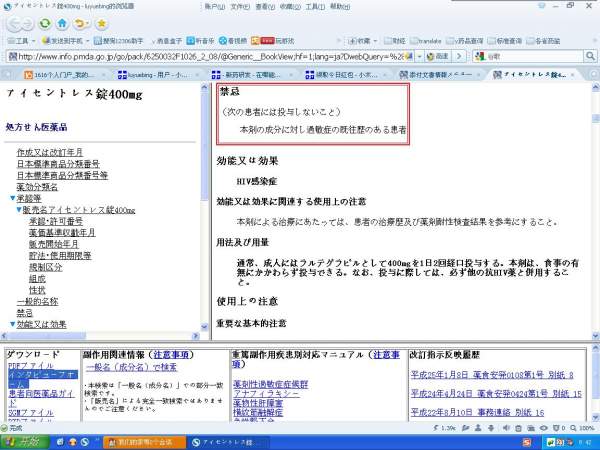Open the 发送到手机 dropdown arrow

(87, 41)
